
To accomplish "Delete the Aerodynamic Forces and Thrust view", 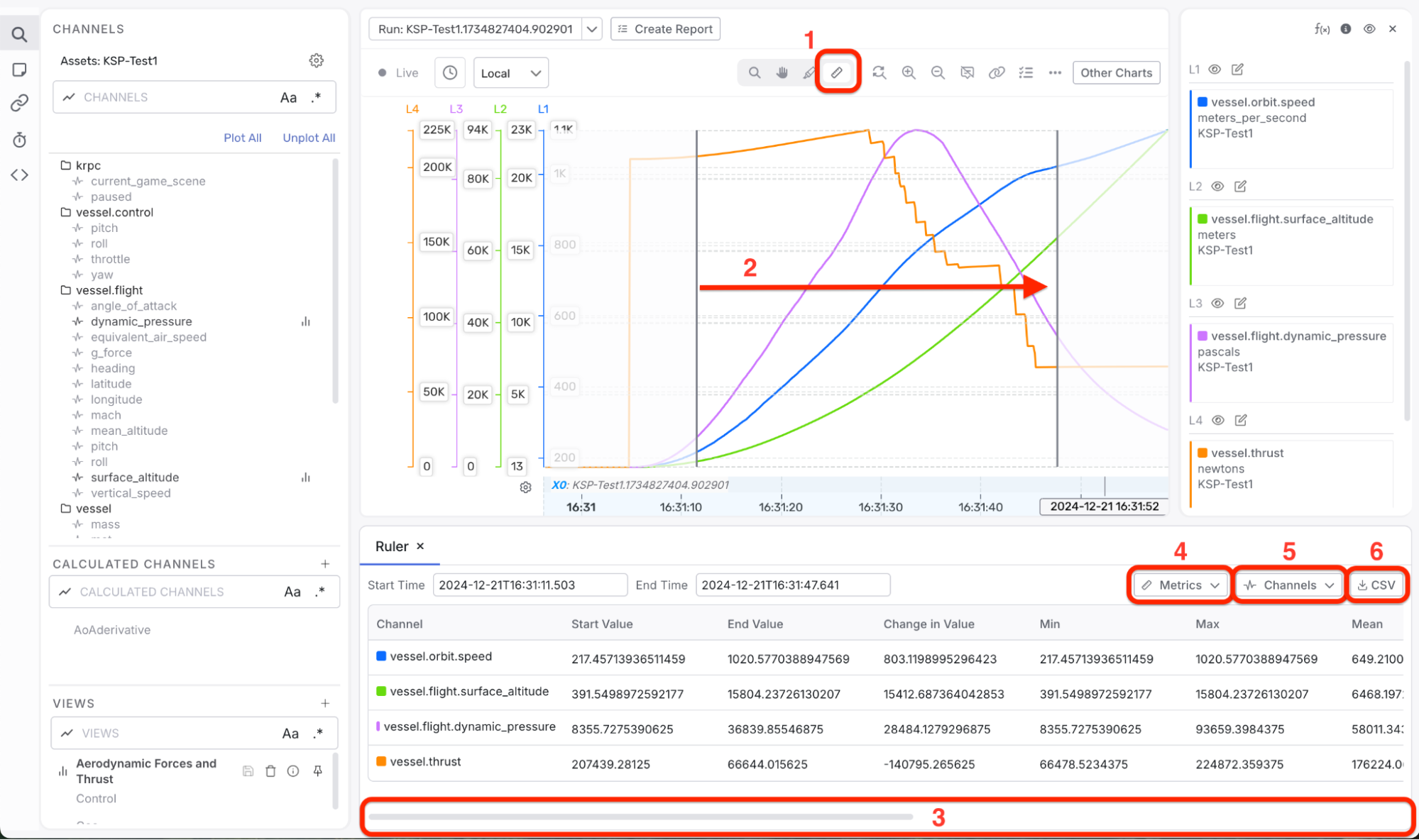I will (x=270, y=771).
